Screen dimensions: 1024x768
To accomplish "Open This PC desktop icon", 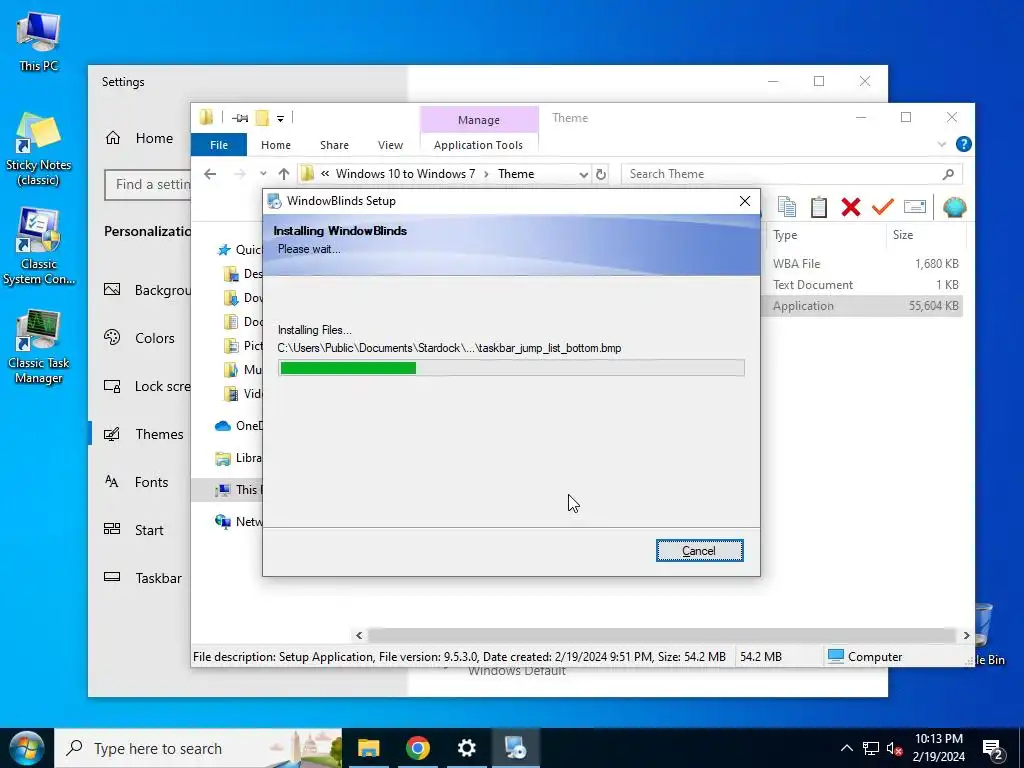I will 38,42.
